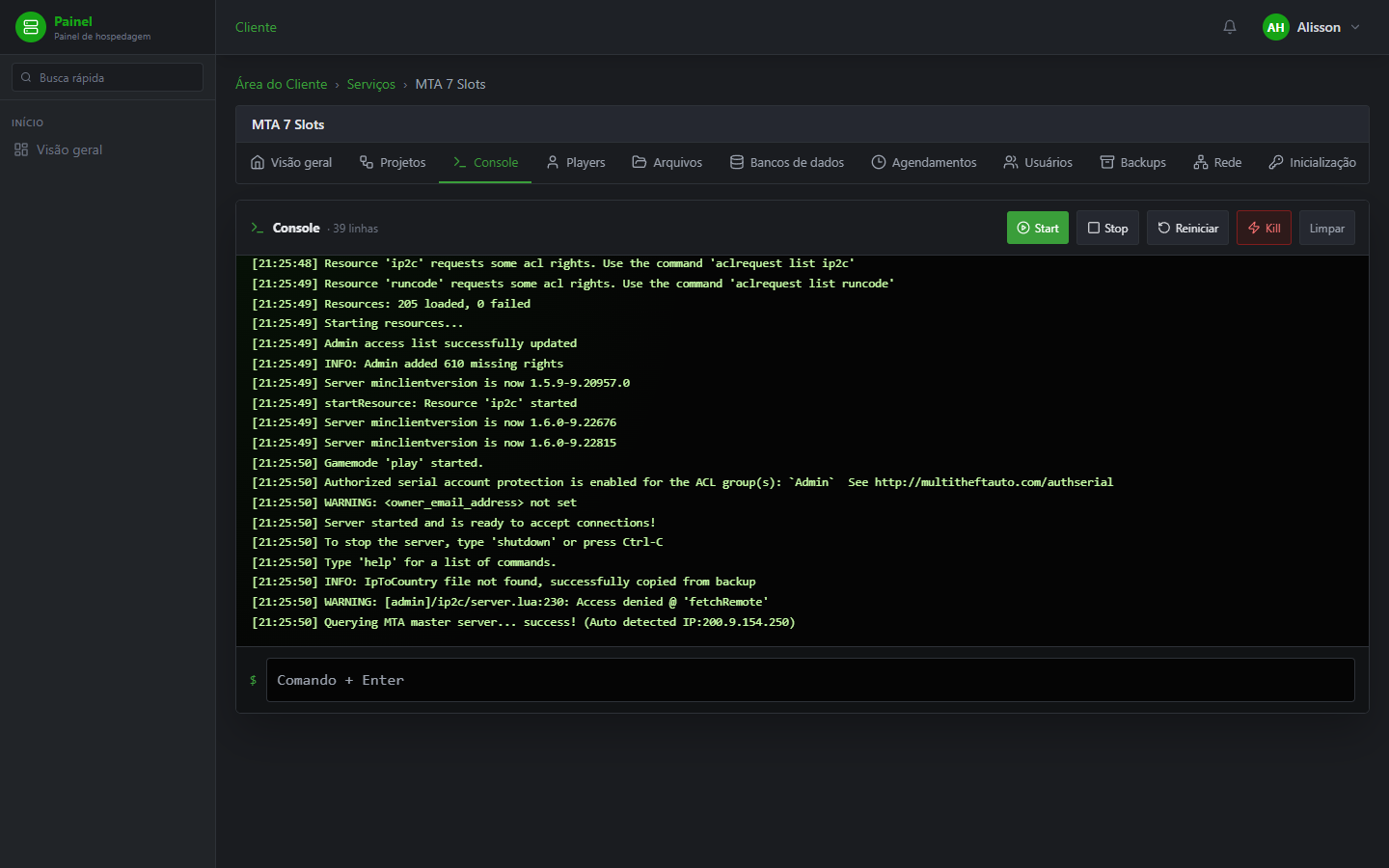Restart the server with Reiniciar
Viewport: 1389px width, 868px height.
point(1187,228)
